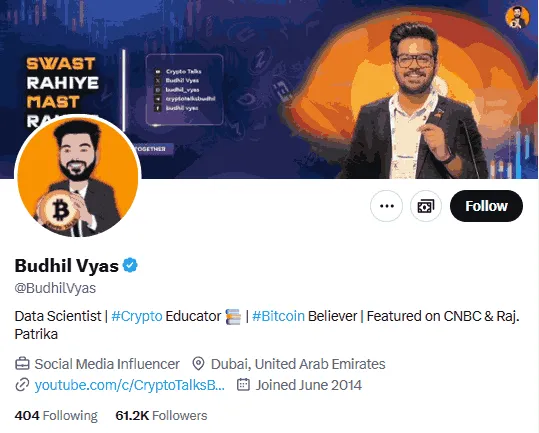This screenshot has height=433, width=539.
Task: Click the Dubai, United Arab Emirates location
Action: [298, 364]
